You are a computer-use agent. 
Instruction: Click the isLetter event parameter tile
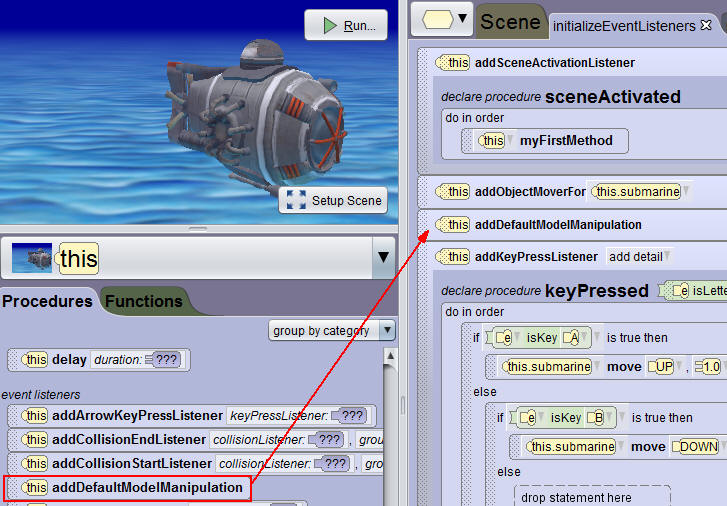pyautogui.click(x=695, y=291)
